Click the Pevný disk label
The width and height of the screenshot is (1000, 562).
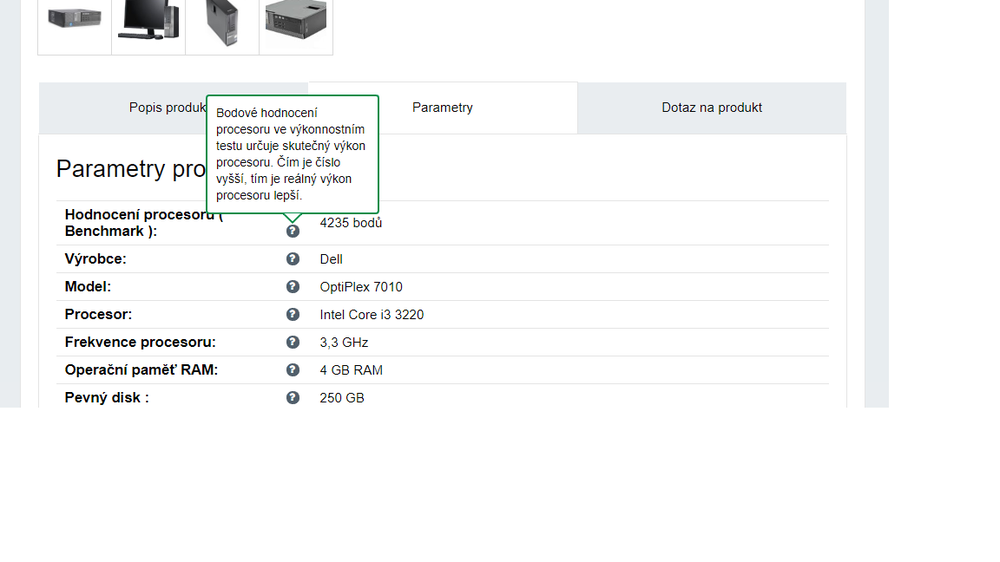[107, 397]
